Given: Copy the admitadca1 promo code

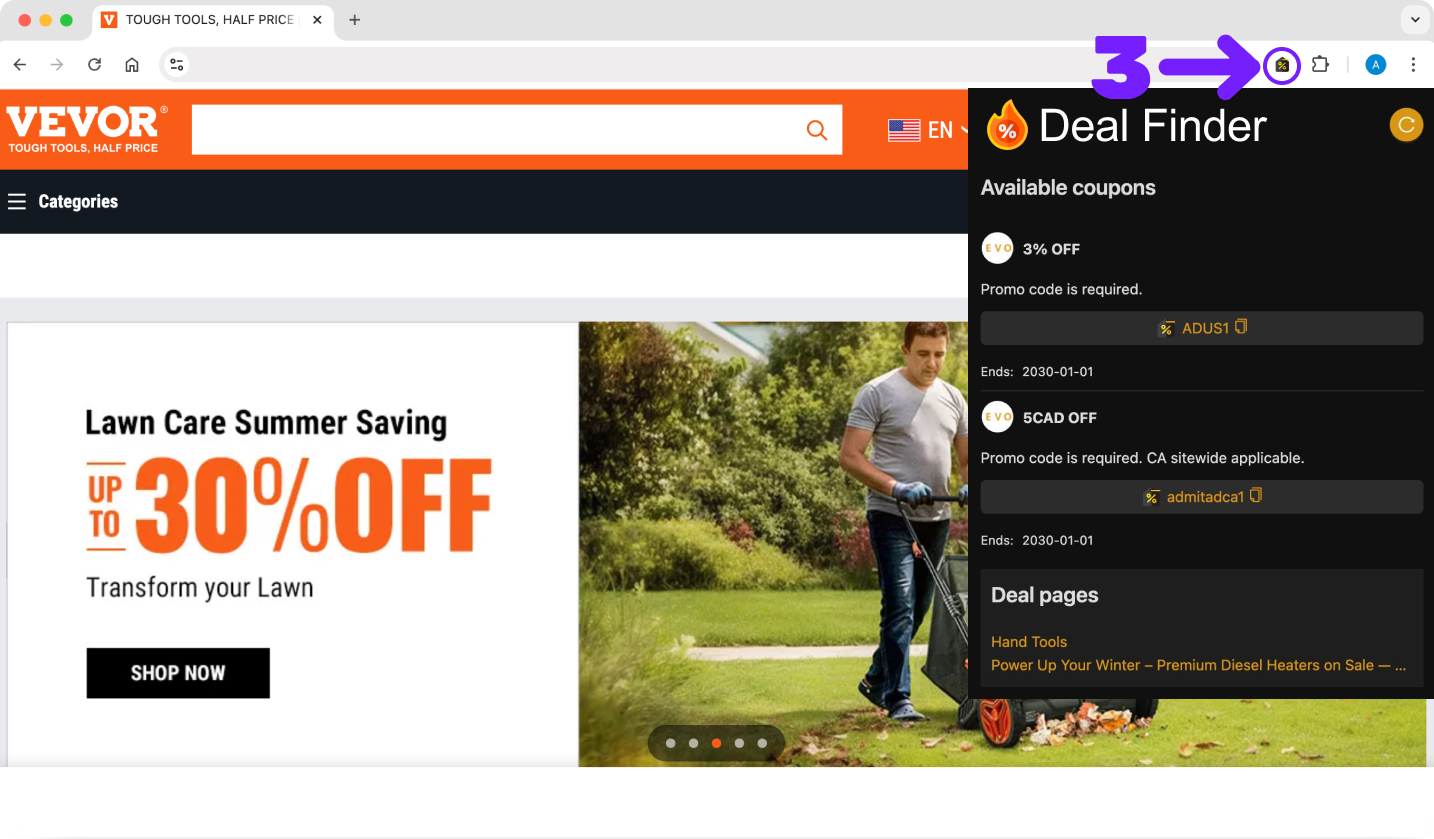Looking at the screenshot, I should tap(1201, 497).
